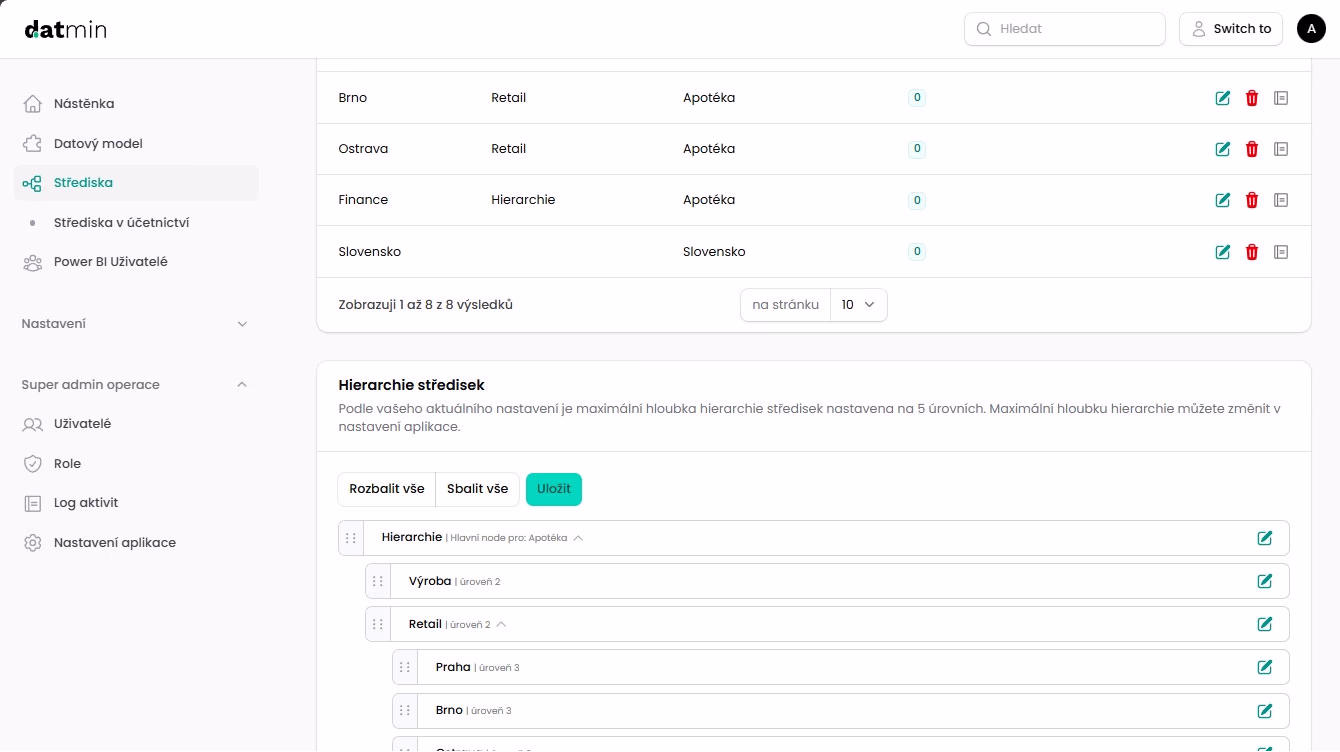Click edit icon on Praha node
Viewport: 1340px width, 752px height.
tap(1264, 667)
